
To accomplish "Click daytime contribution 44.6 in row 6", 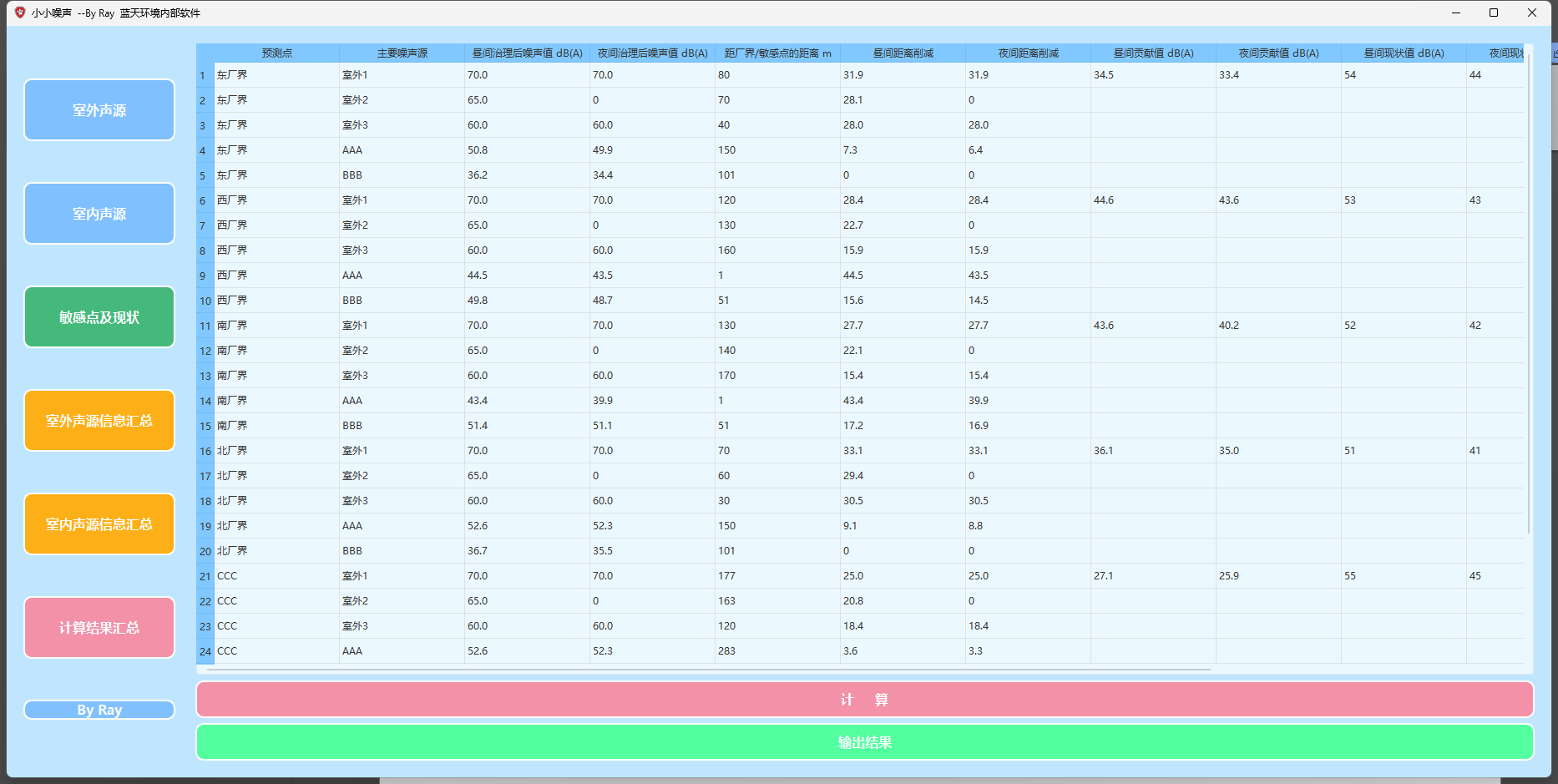I will pos(1153,200).
